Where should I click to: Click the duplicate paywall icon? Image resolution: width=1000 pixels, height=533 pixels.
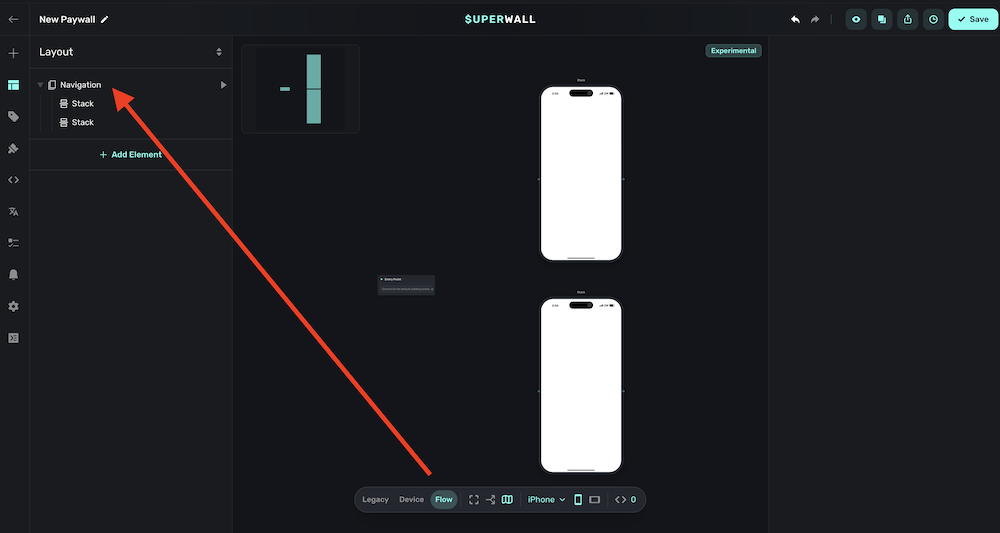tap(881, 19)
